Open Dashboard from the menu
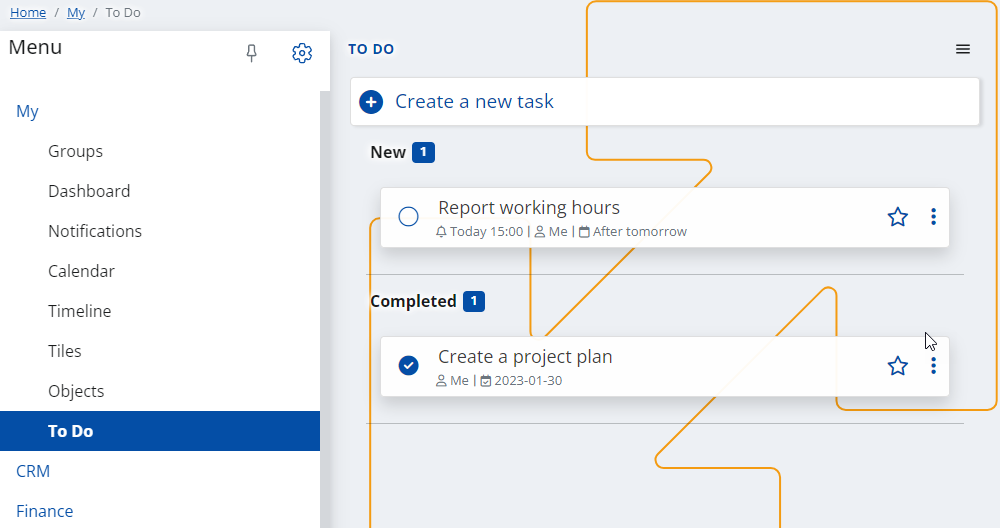The height and width of the screenshot is (528, 1000). tap(89, 191)
